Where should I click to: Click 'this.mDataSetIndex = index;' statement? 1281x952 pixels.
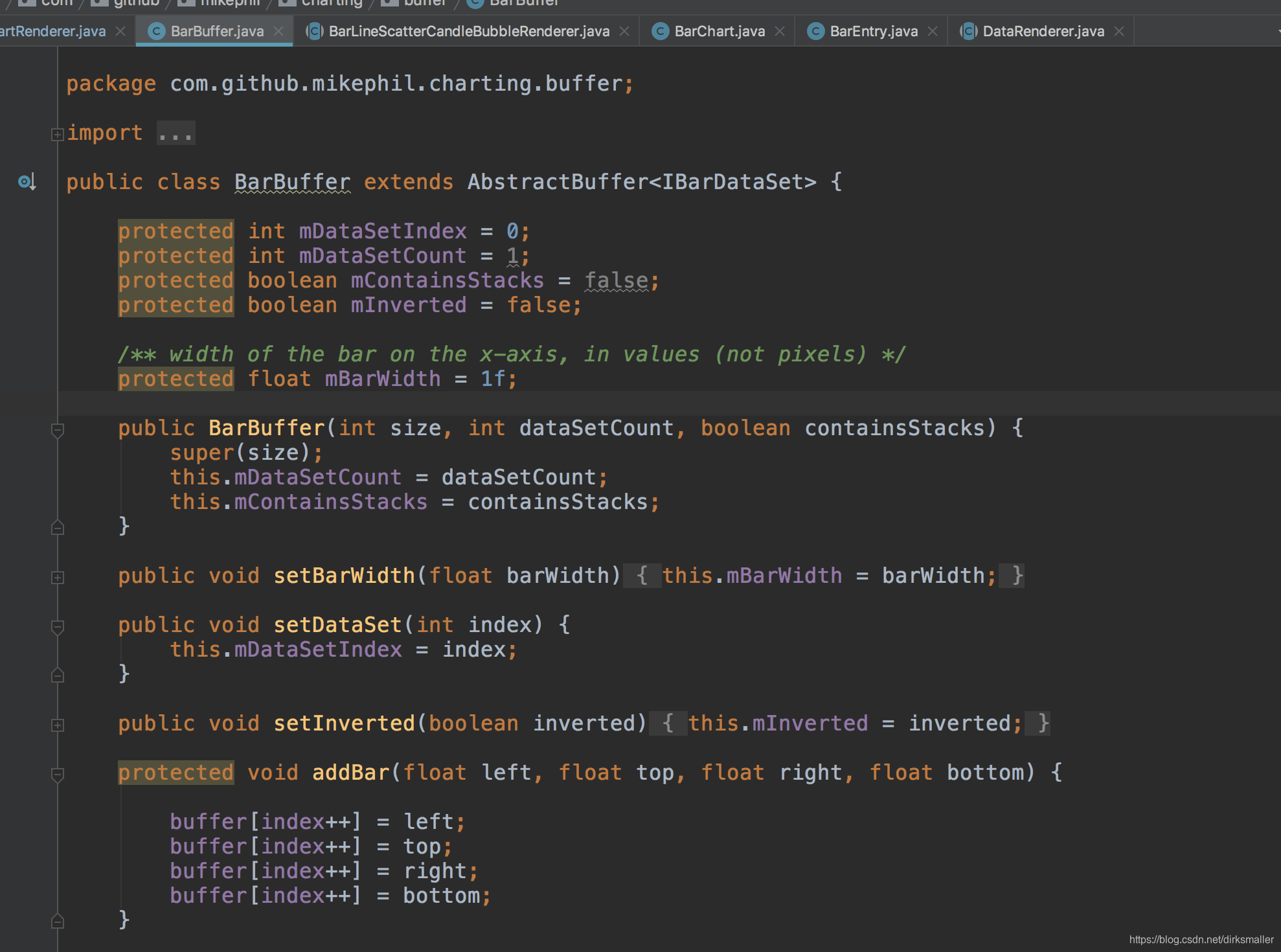coord(343,650)
